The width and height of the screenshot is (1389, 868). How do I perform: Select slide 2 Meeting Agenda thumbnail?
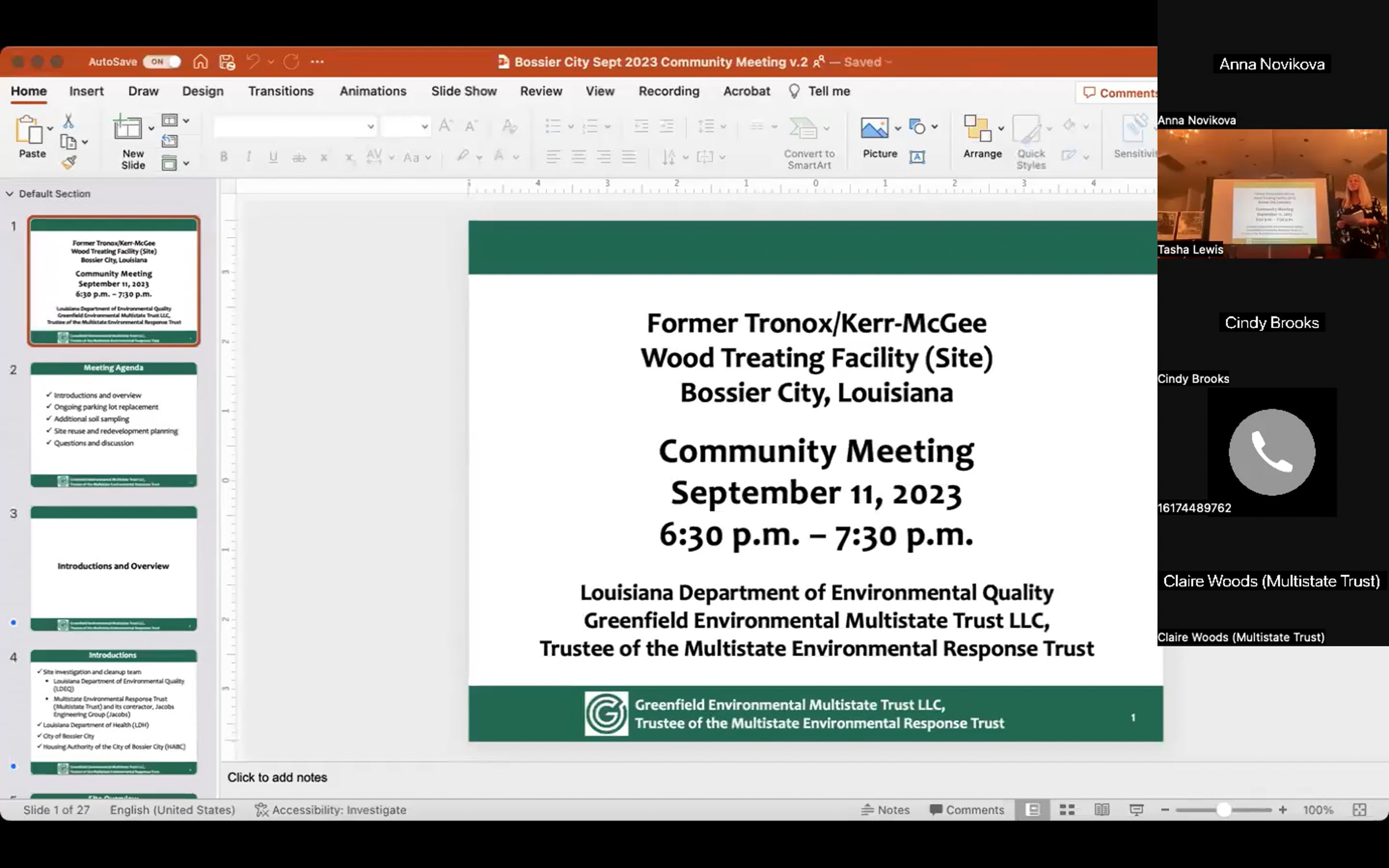click(113, 425)
